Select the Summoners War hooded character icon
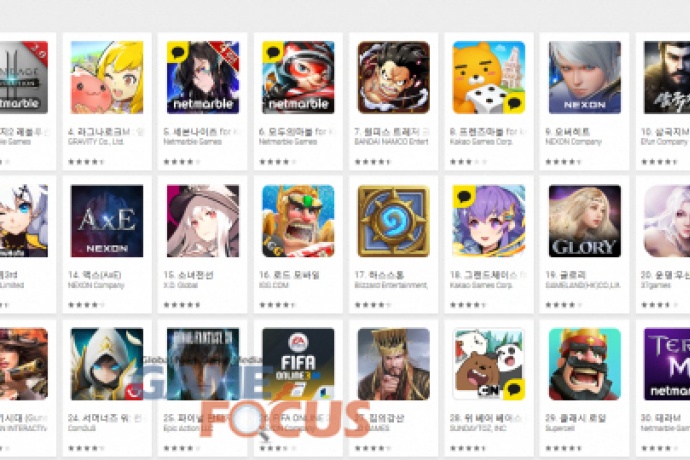This screenshot has height=460, width=690. (x=107, y=364)
